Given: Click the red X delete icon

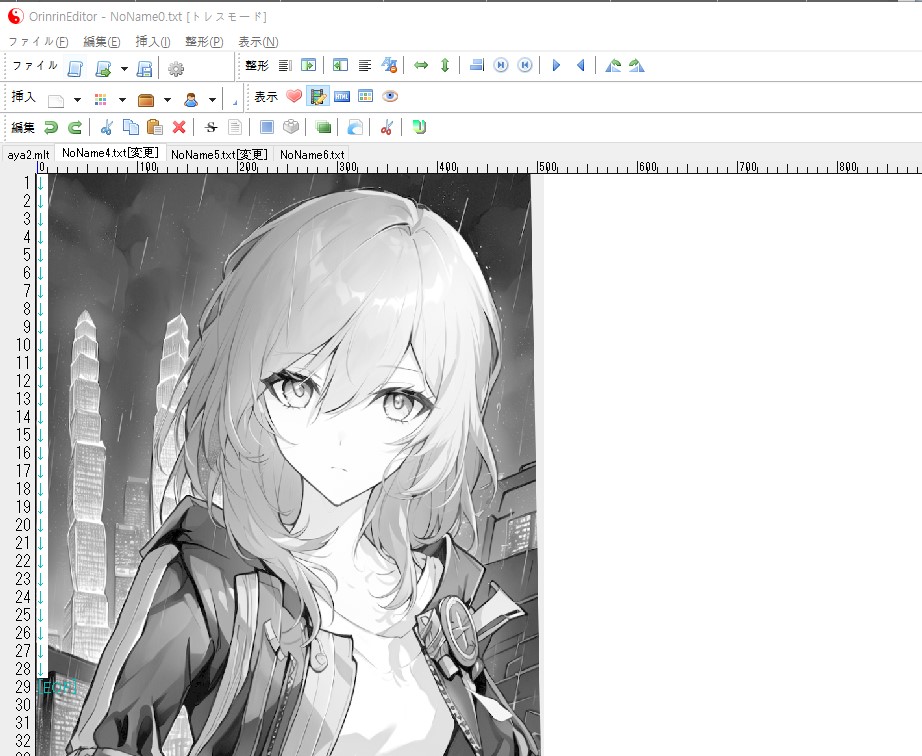Looking at the screenshot, I should coord(179,127).
